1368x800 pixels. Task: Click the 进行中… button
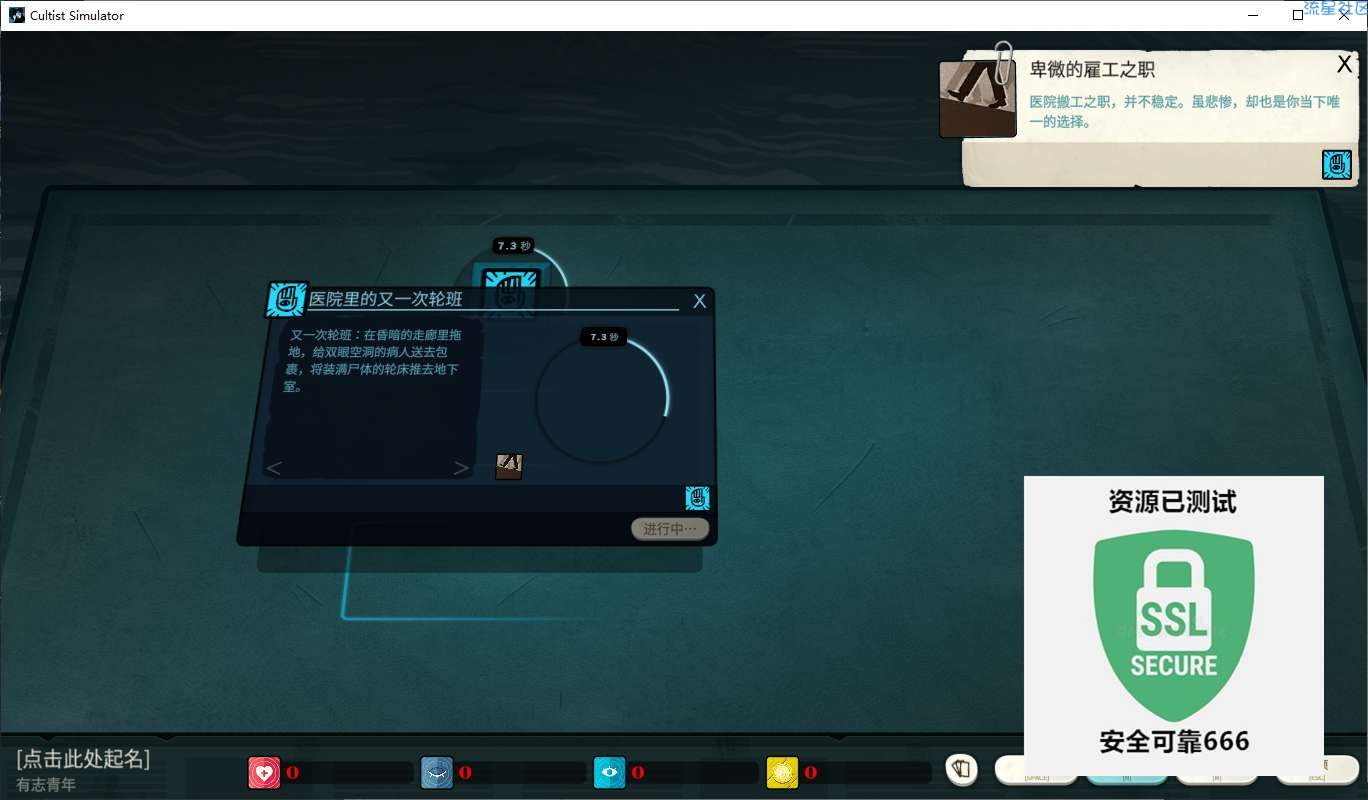670,529
